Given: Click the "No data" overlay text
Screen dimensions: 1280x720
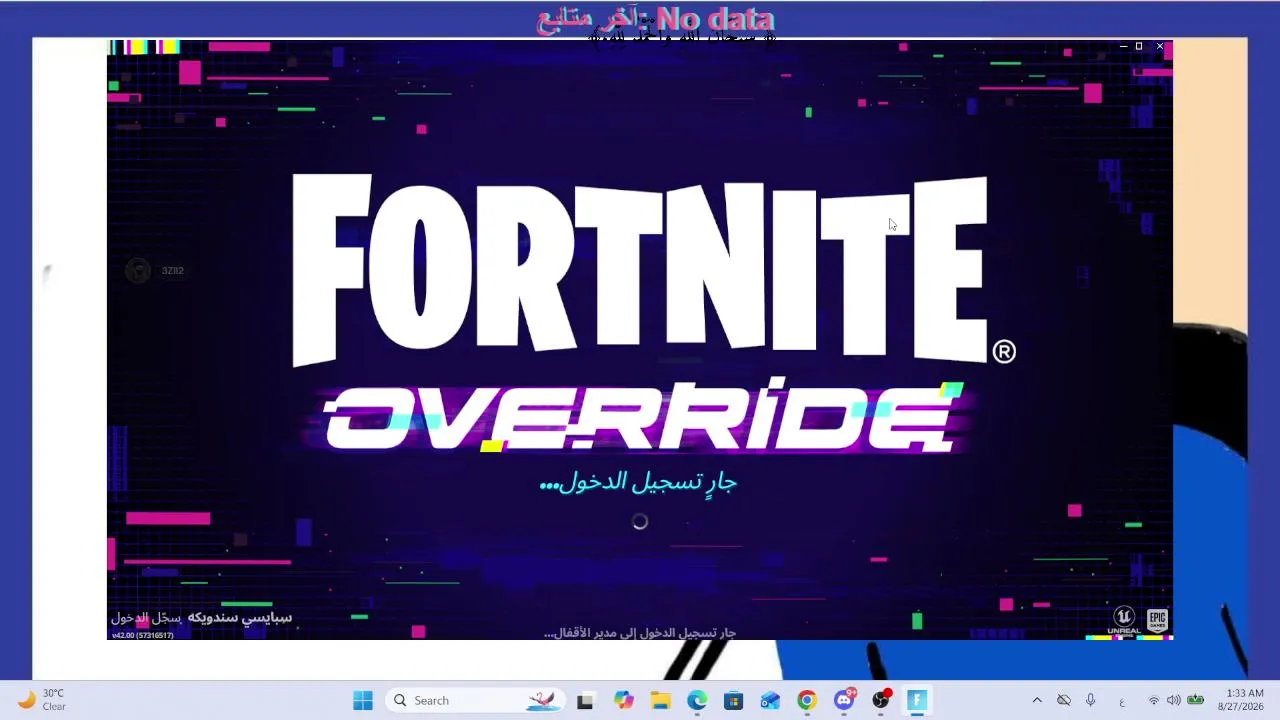Looking at the screenshot, I should (x=715, y=19).
